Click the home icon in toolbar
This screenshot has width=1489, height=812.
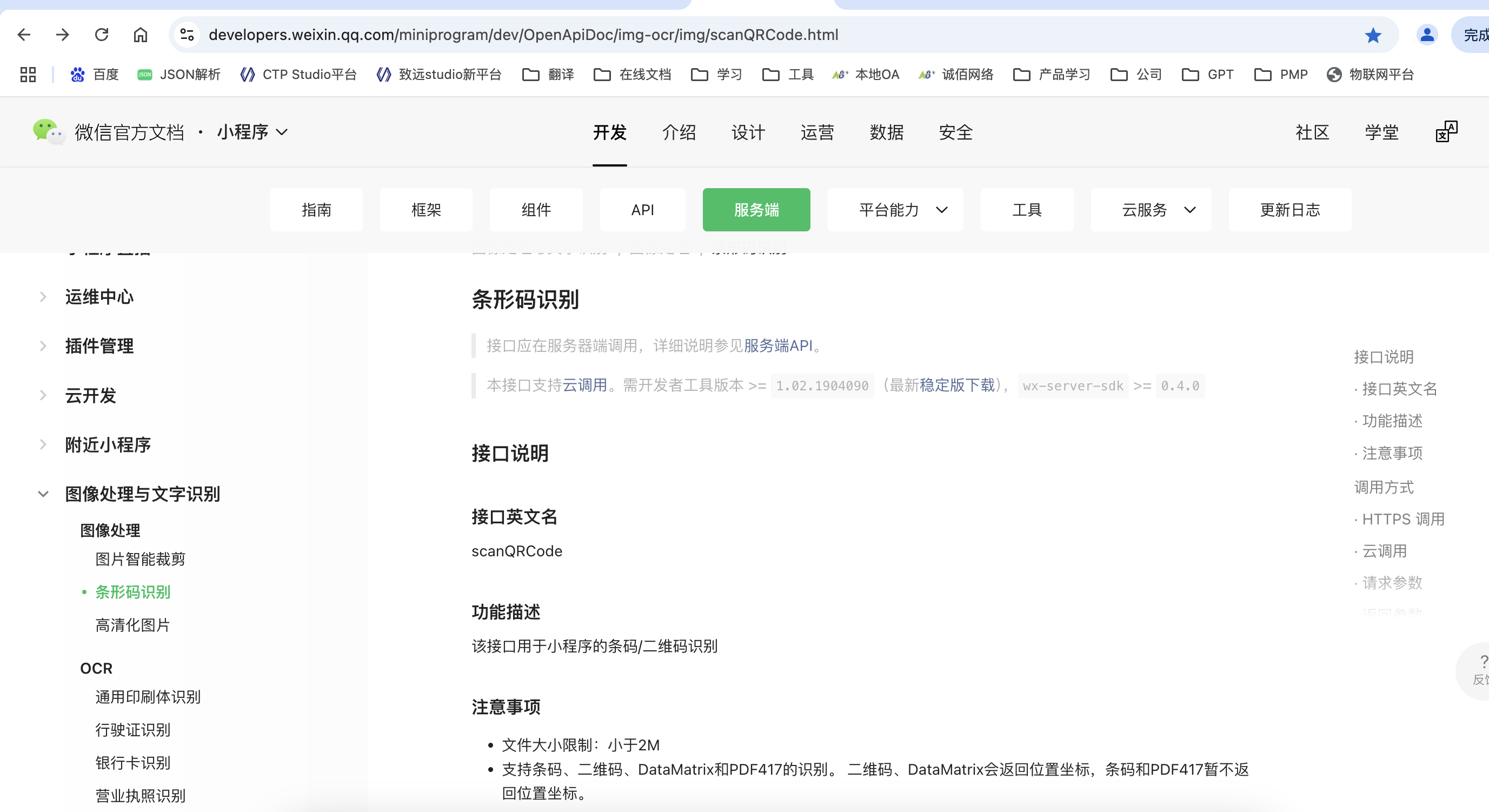click(x=141, y=35)
